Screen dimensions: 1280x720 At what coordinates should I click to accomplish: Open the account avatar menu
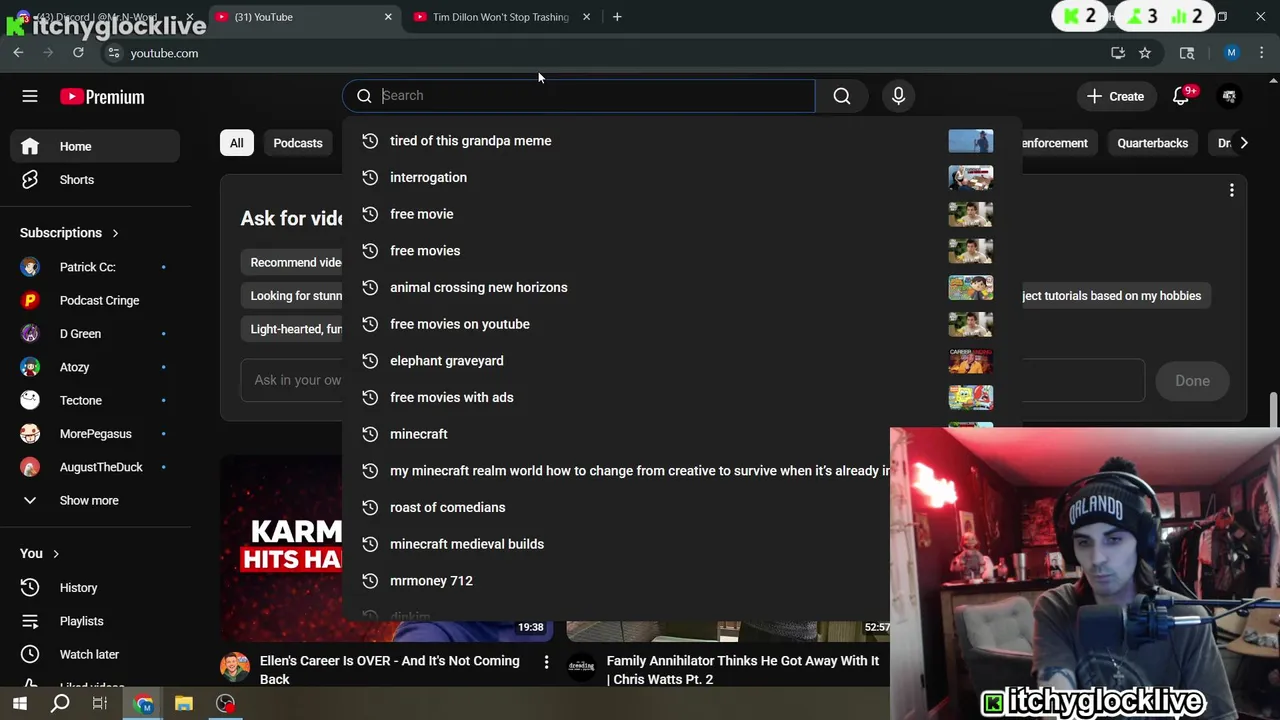[1229, 96]
